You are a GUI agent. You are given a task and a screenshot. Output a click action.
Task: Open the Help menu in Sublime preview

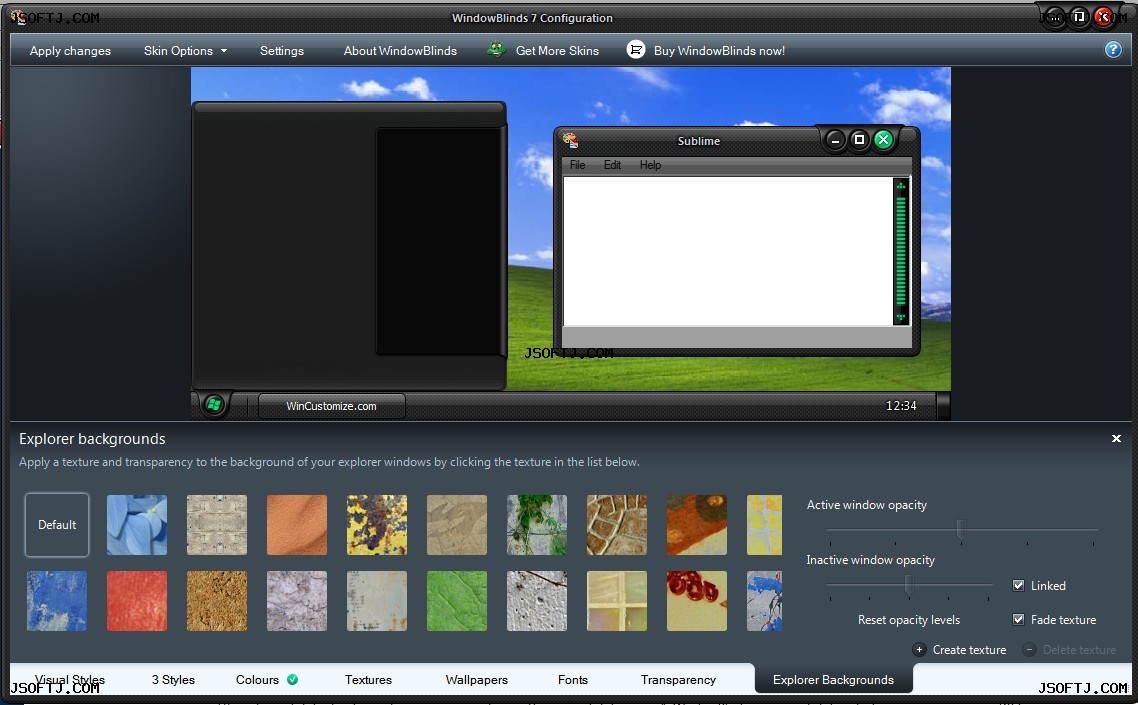[650, 165]
